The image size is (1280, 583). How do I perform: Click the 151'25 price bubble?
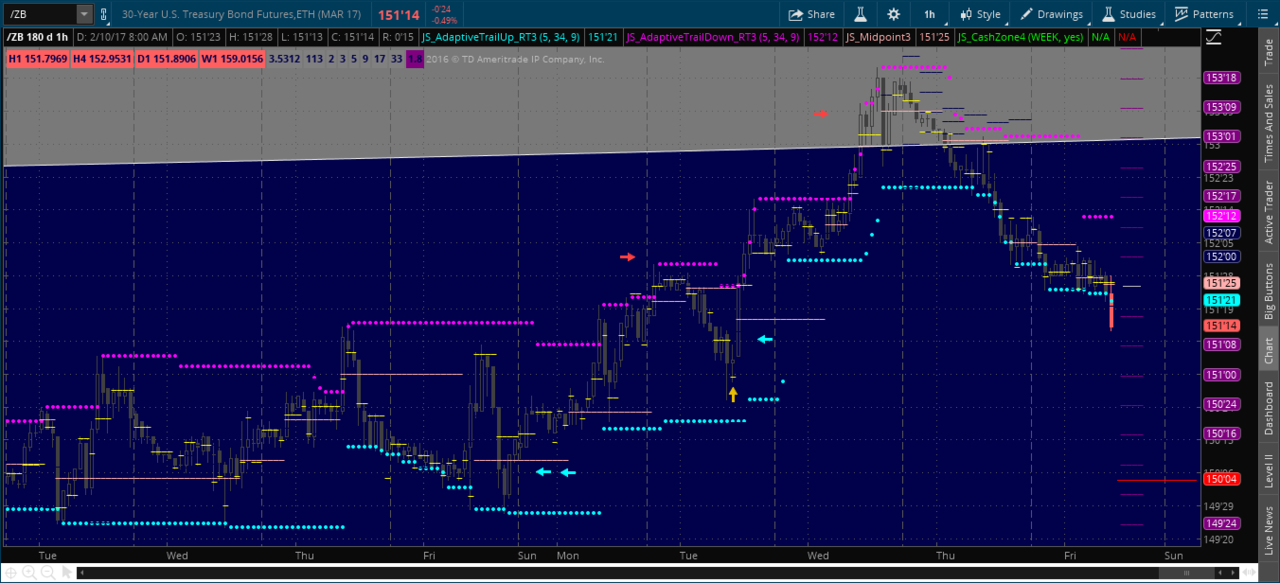(x=1221, y=283)
